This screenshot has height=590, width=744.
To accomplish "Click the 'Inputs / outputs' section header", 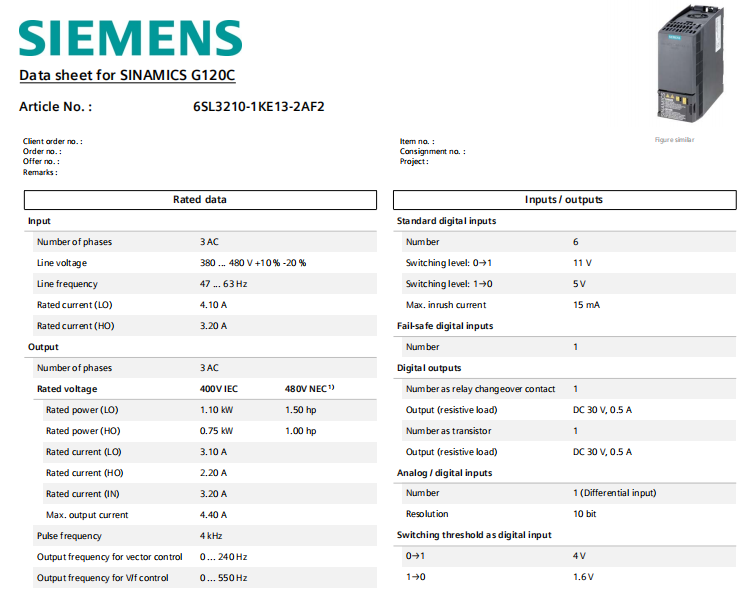I will click(x=564, y=199).
